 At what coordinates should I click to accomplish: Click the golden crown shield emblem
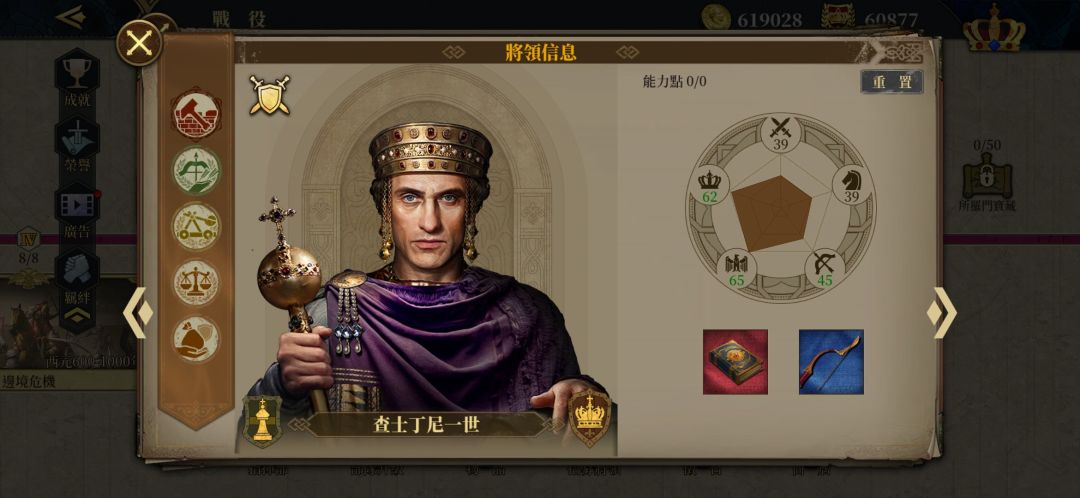590,417
